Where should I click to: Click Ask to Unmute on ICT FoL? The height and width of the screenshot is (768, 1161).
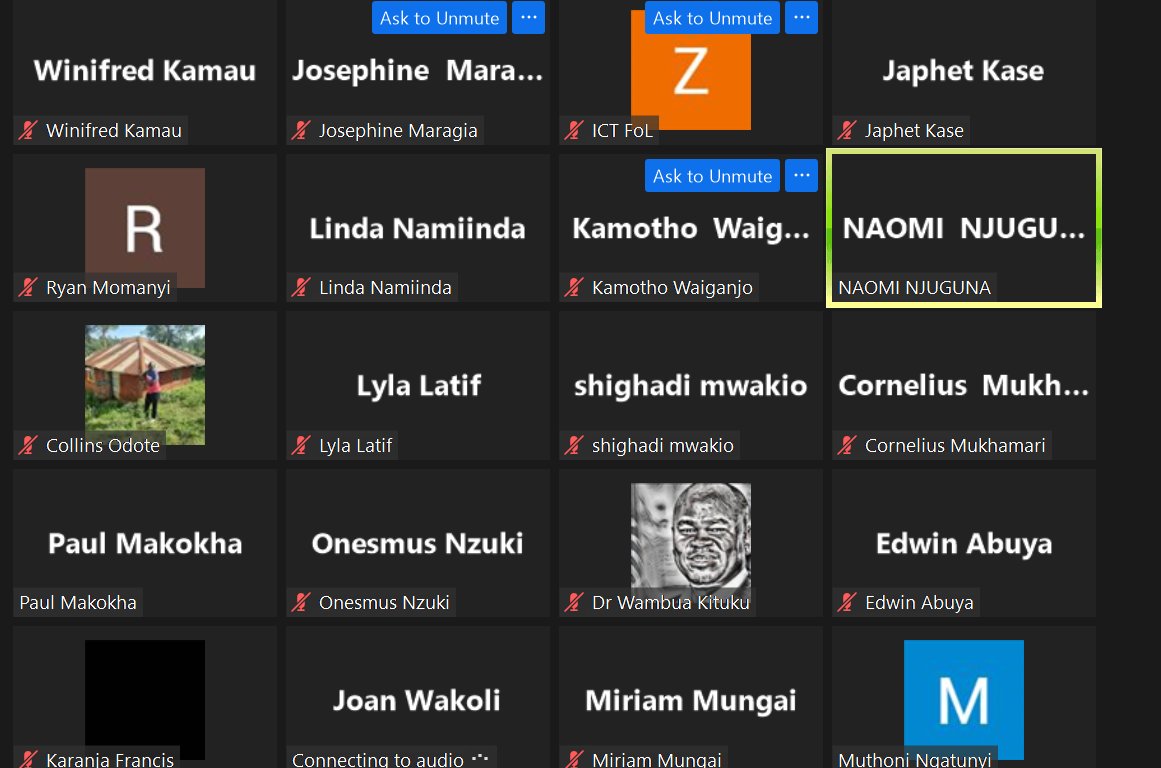pyautogui.click(x=712, y=18)
